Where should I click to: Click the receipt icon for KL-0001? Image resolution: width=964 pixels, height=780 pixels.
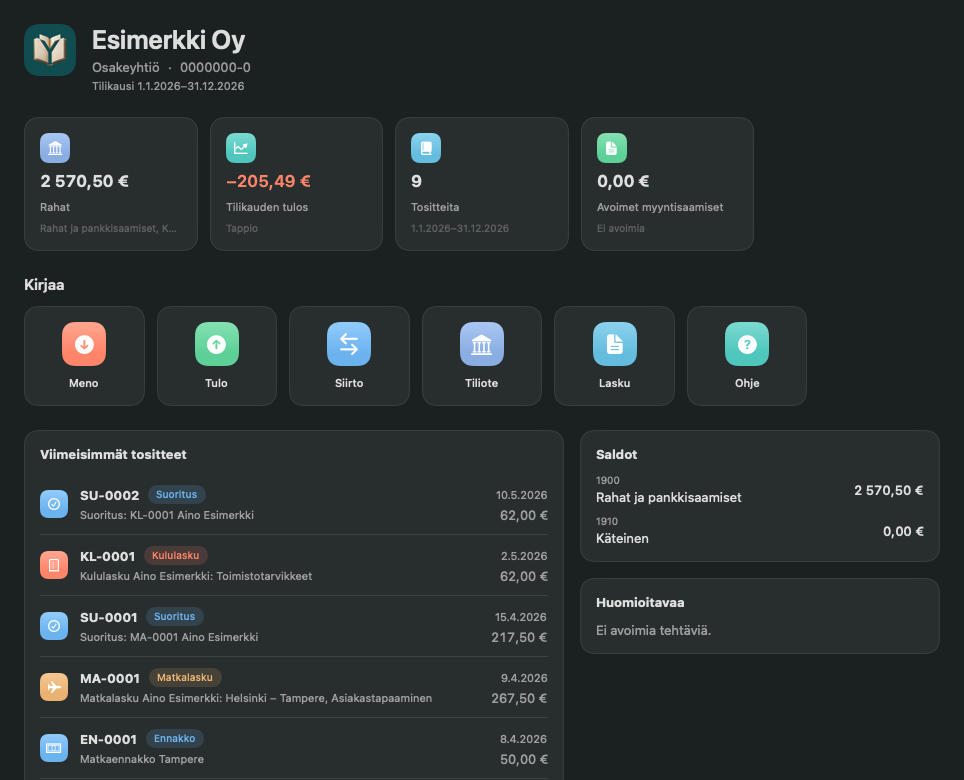pos(54,565)
